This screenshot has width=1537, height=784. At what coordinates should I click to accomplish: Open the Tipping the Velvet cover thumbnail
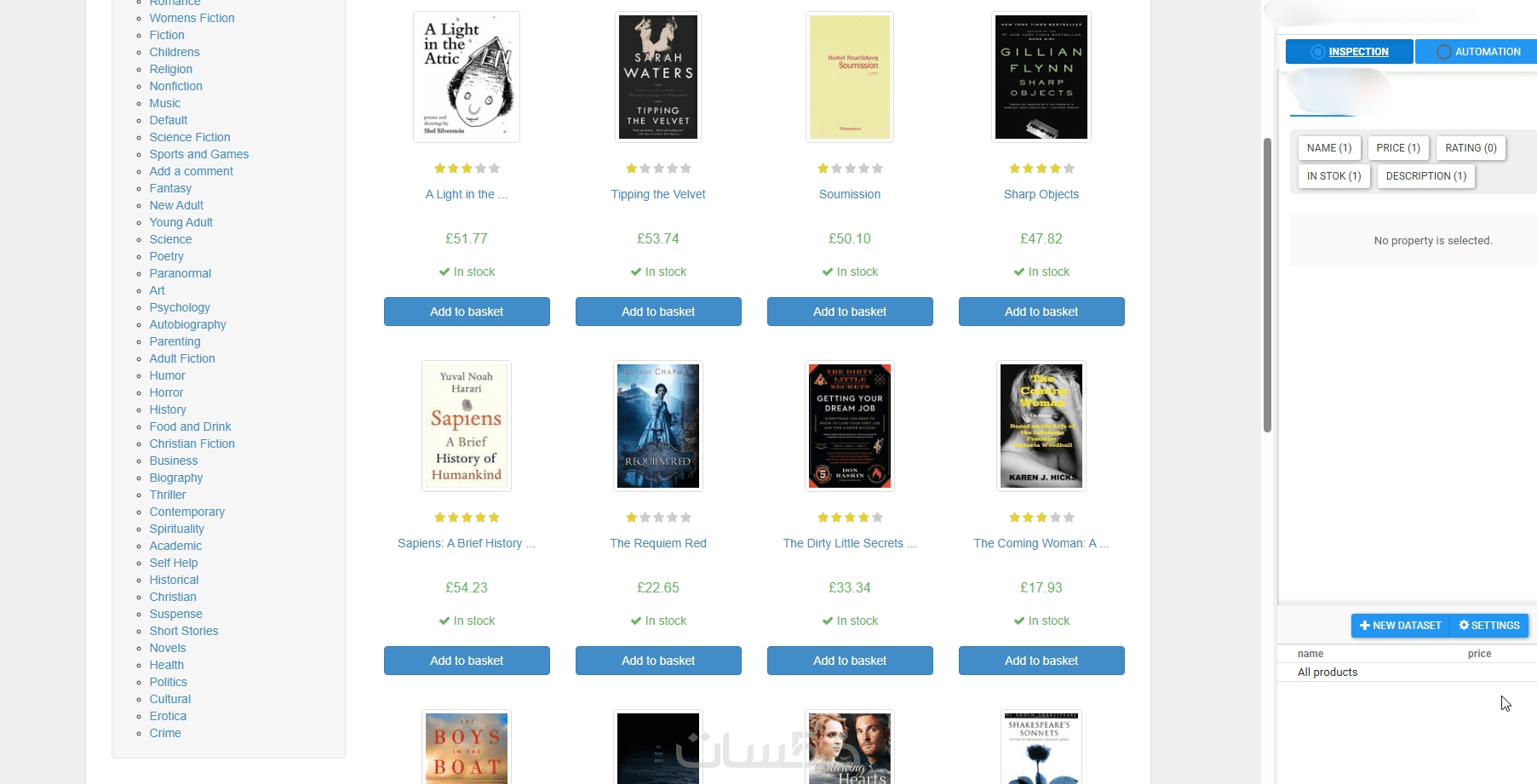coord(658,77)
